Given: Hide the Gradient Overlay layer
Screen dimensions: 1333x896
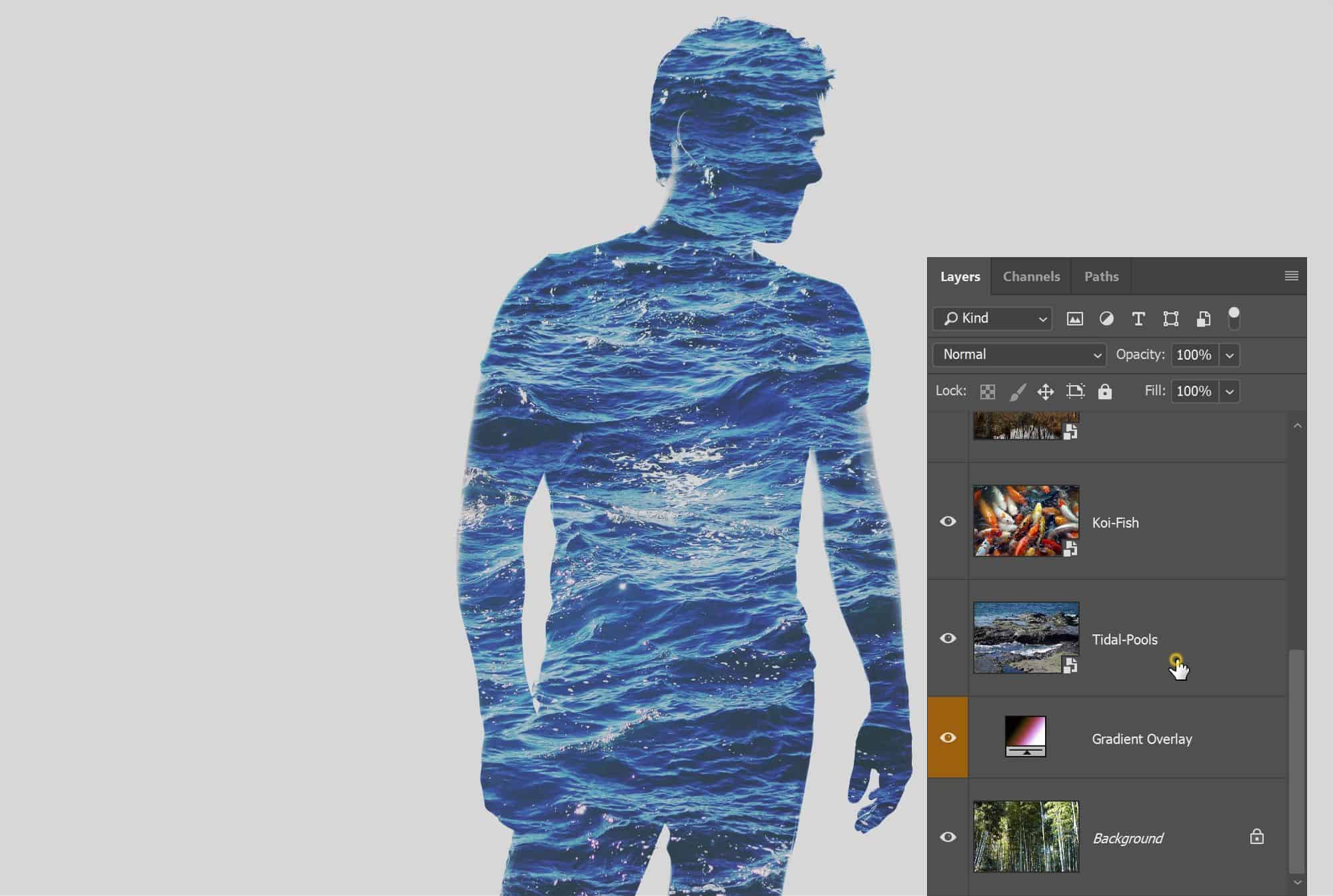Looking at the screenshot, I should 948,737.
